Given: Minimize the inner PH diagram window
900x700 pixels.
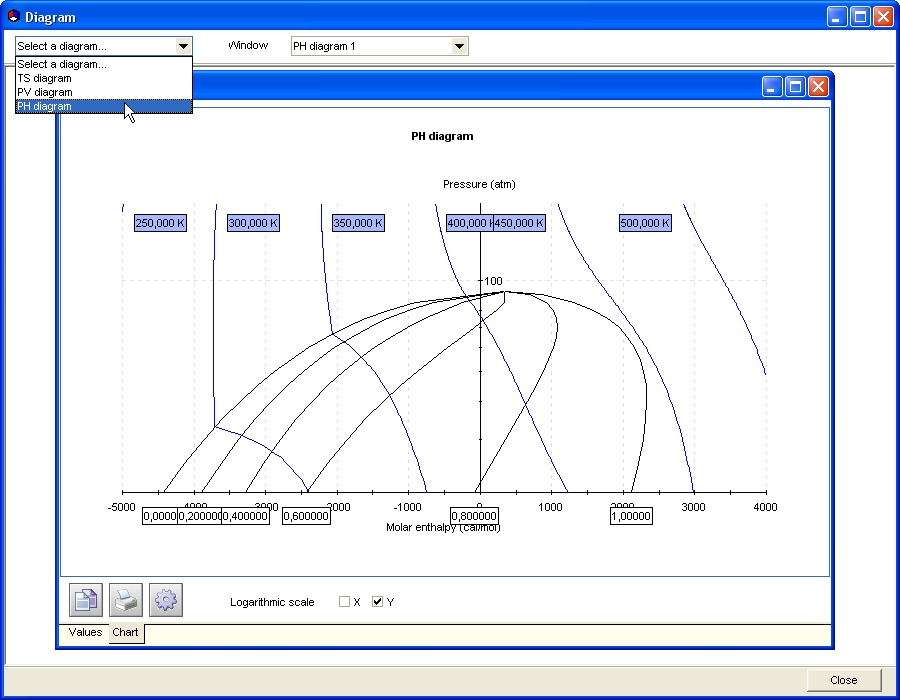Looking at the screenshot, I should coord(771,87).
